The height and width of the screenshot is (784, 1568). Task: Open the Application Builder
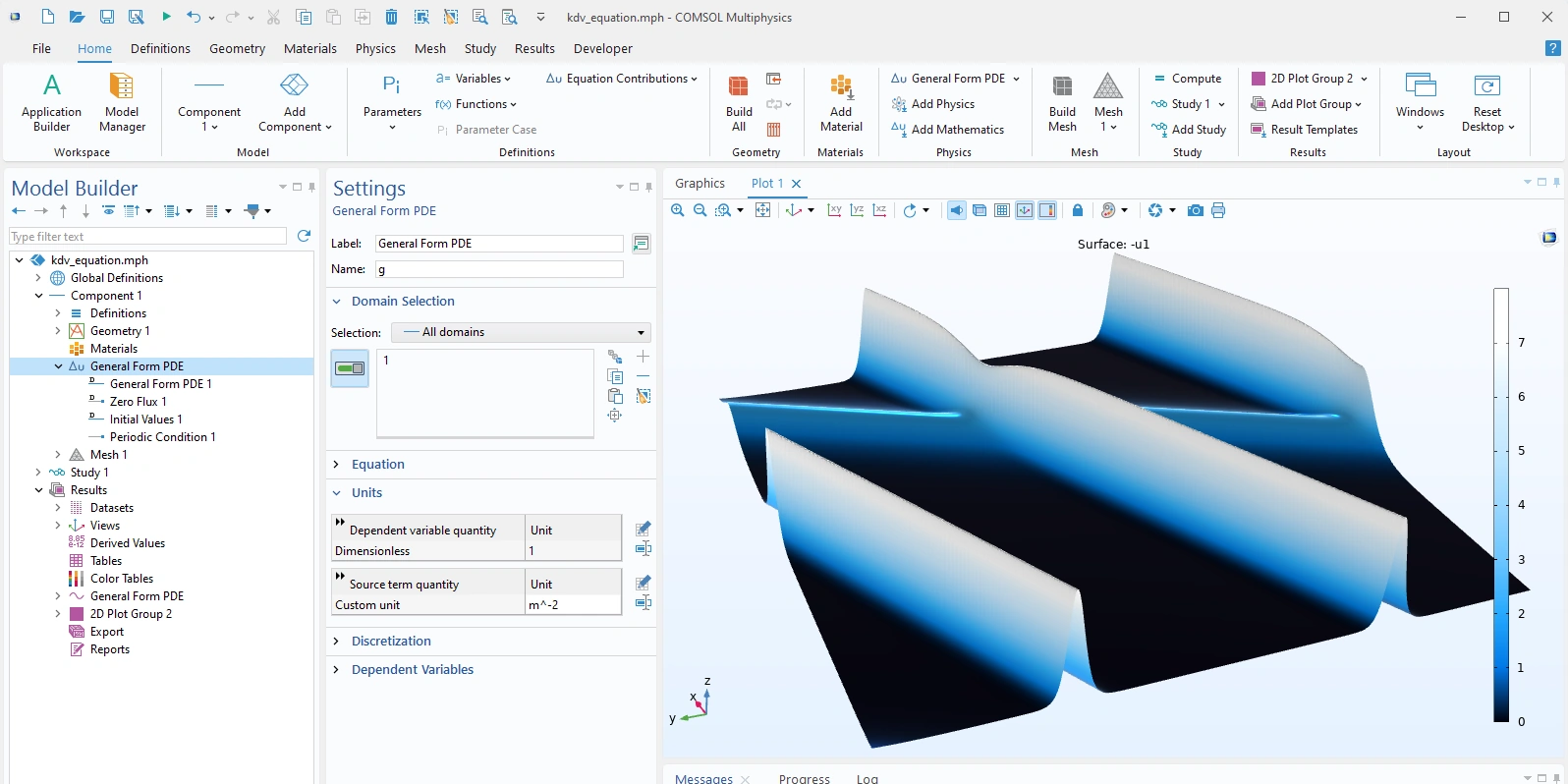coord(51,102)
